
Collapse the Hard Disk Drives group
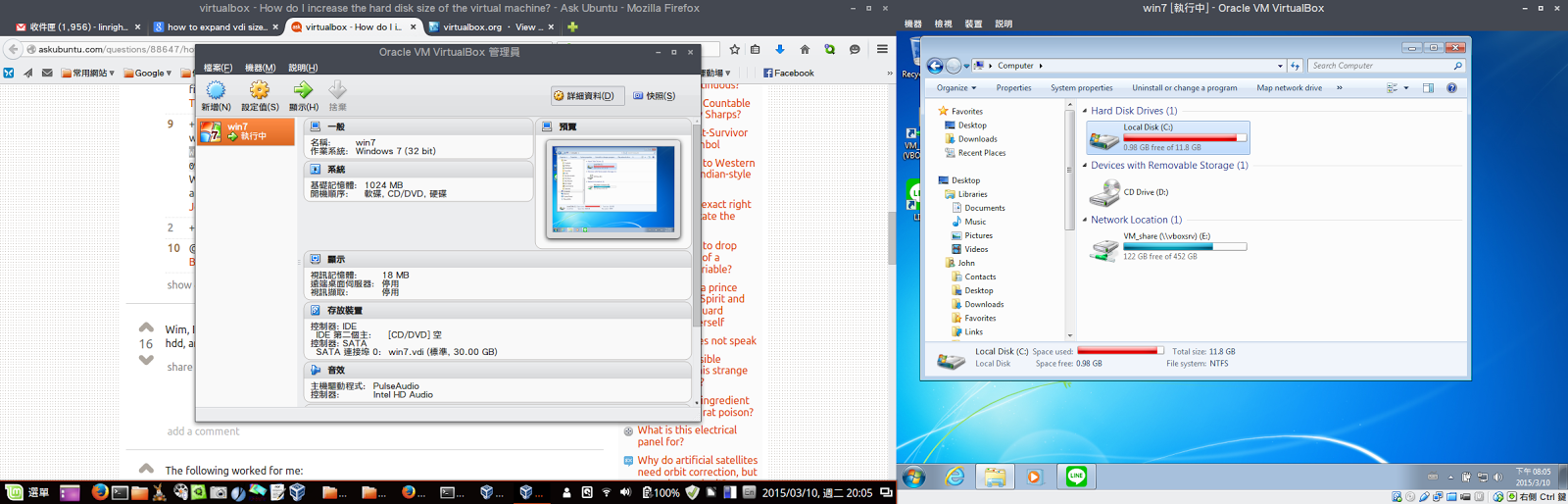pyautogui.click(x=1085, y=111)
